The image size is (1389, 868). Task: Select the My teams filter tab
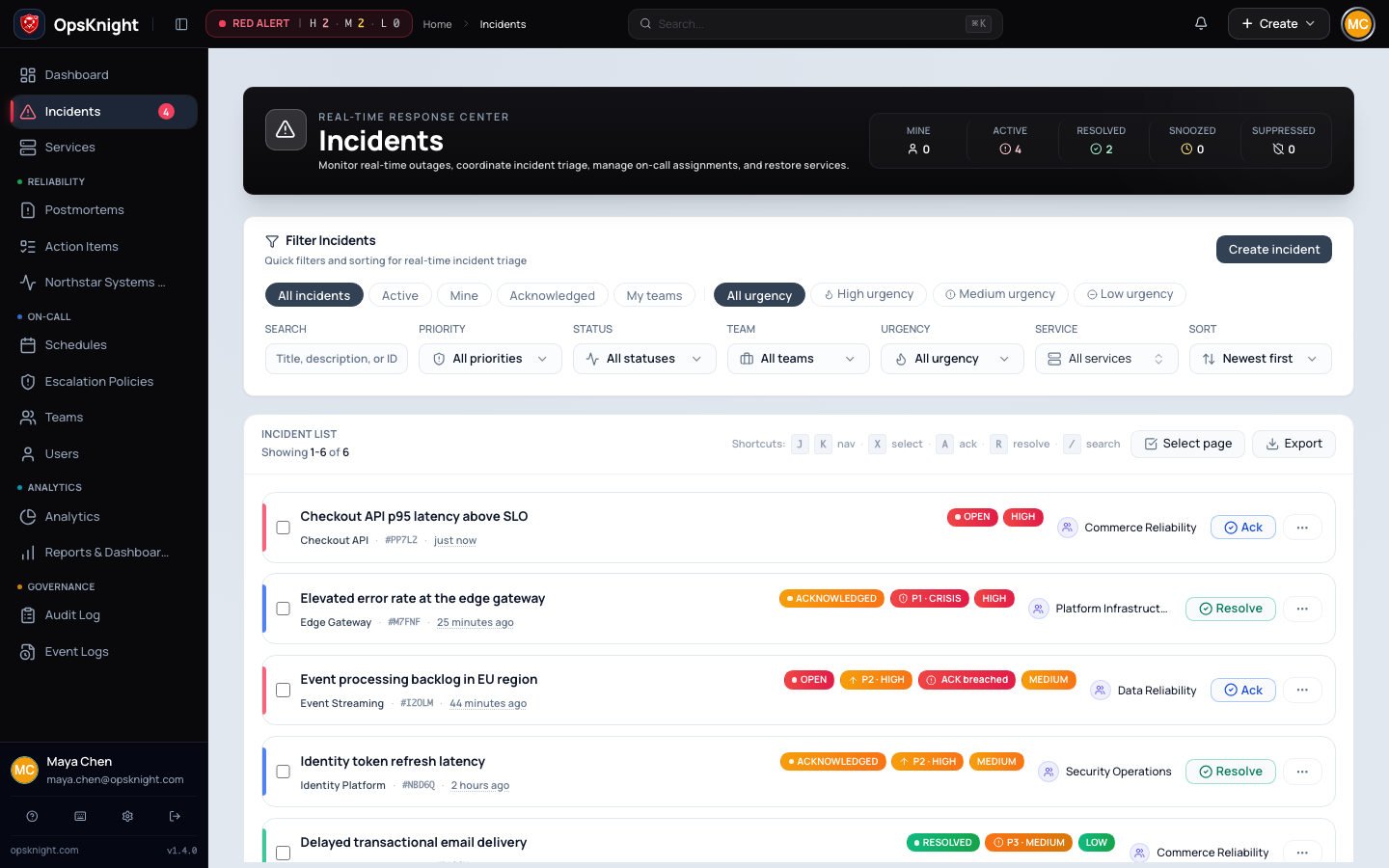coord(654,295)
